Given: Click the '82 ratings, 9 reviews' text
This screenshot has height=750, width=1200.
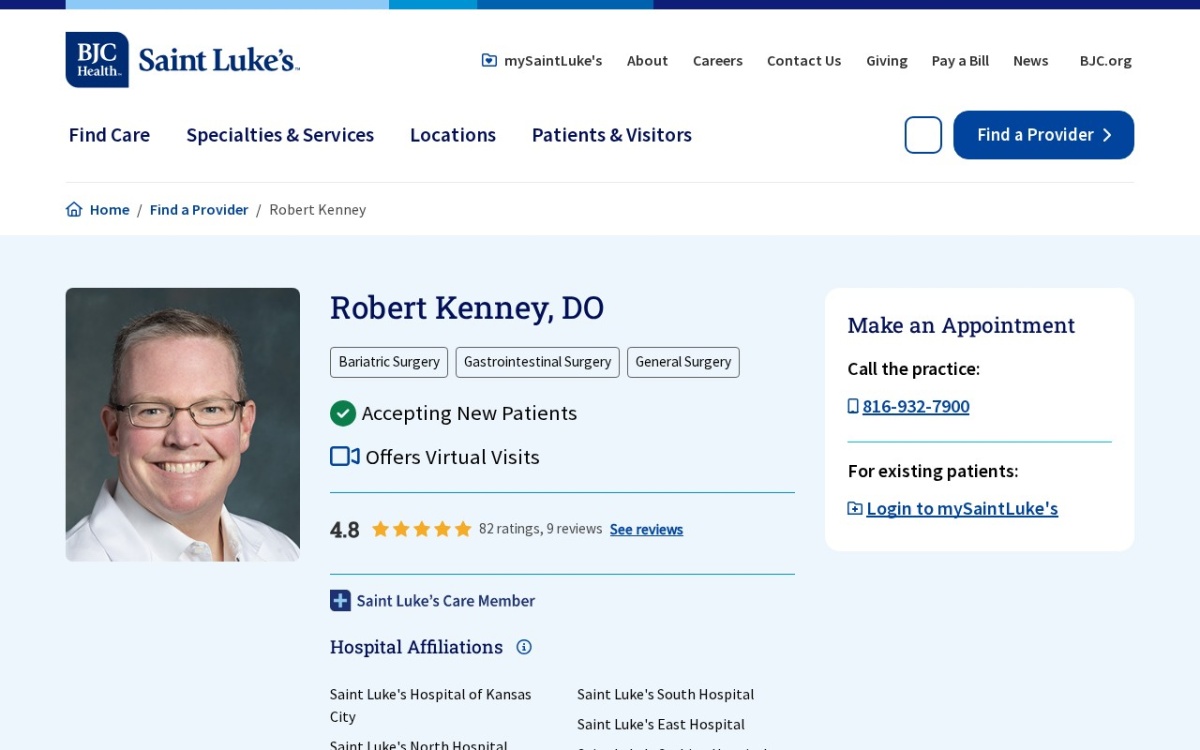Looking at the screenshot, I should 541,529.
